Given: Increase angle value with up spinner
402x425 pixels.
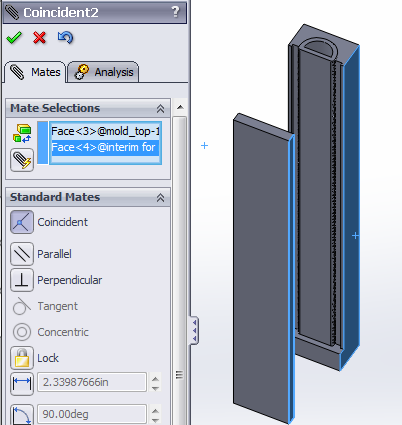Looking at the screenshot, I should [x=155, y=411].
